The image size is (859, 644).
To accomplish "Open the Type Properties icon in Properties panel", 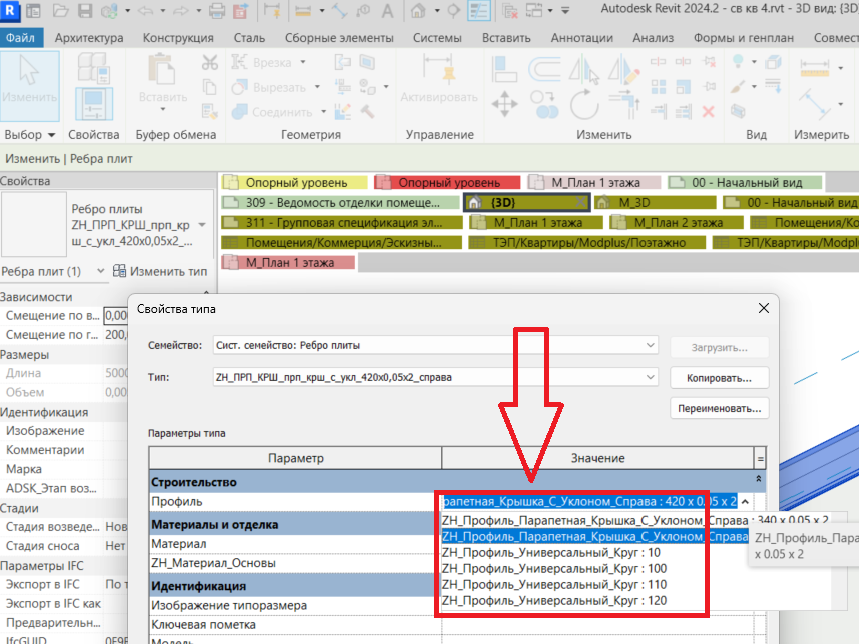I will pos(94,104).
